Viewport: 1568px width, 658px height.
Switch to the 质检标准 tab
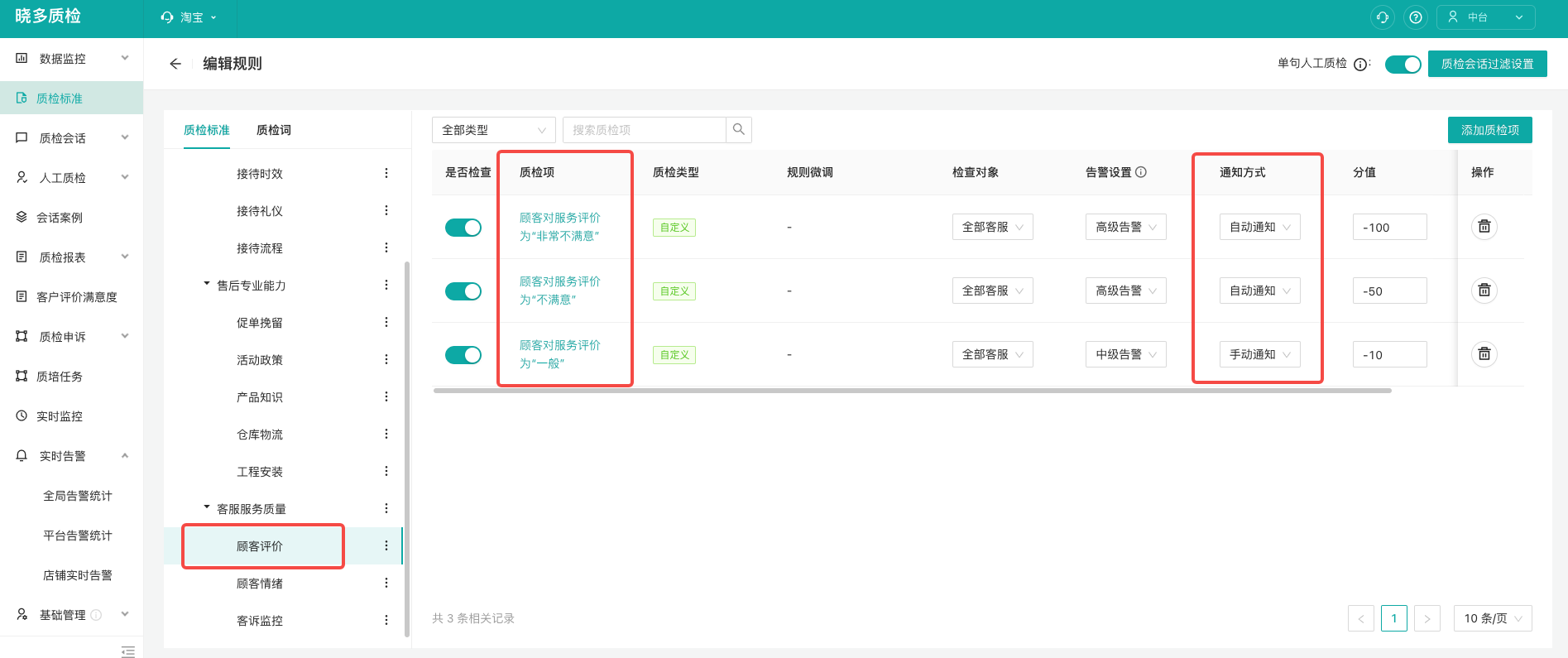pos(207,130)
